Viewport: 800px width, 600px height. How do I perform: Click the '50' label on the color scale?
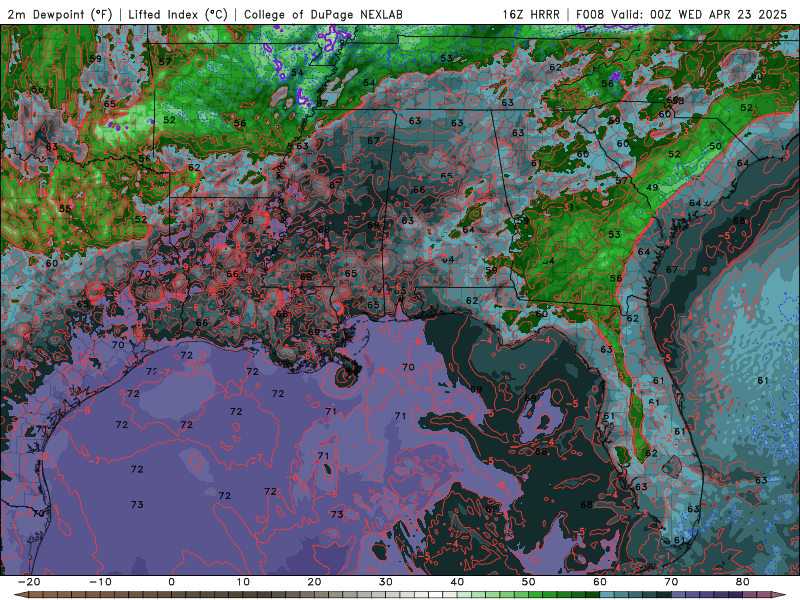(529, 582)
